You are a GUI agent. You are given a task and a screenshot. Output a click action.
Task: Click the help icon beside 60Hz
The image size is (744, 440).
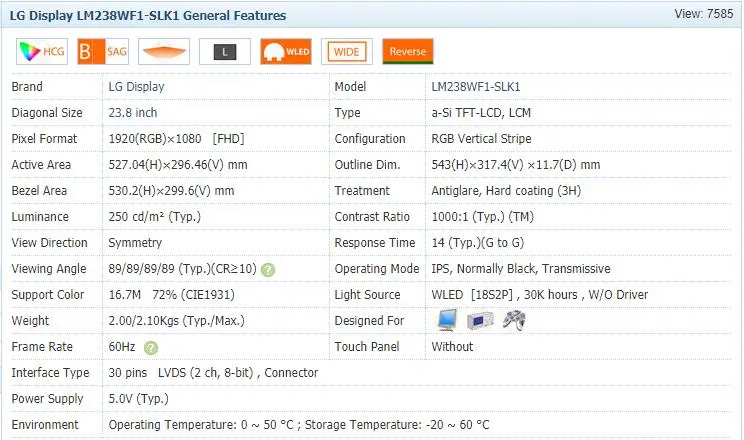(151, 348)
